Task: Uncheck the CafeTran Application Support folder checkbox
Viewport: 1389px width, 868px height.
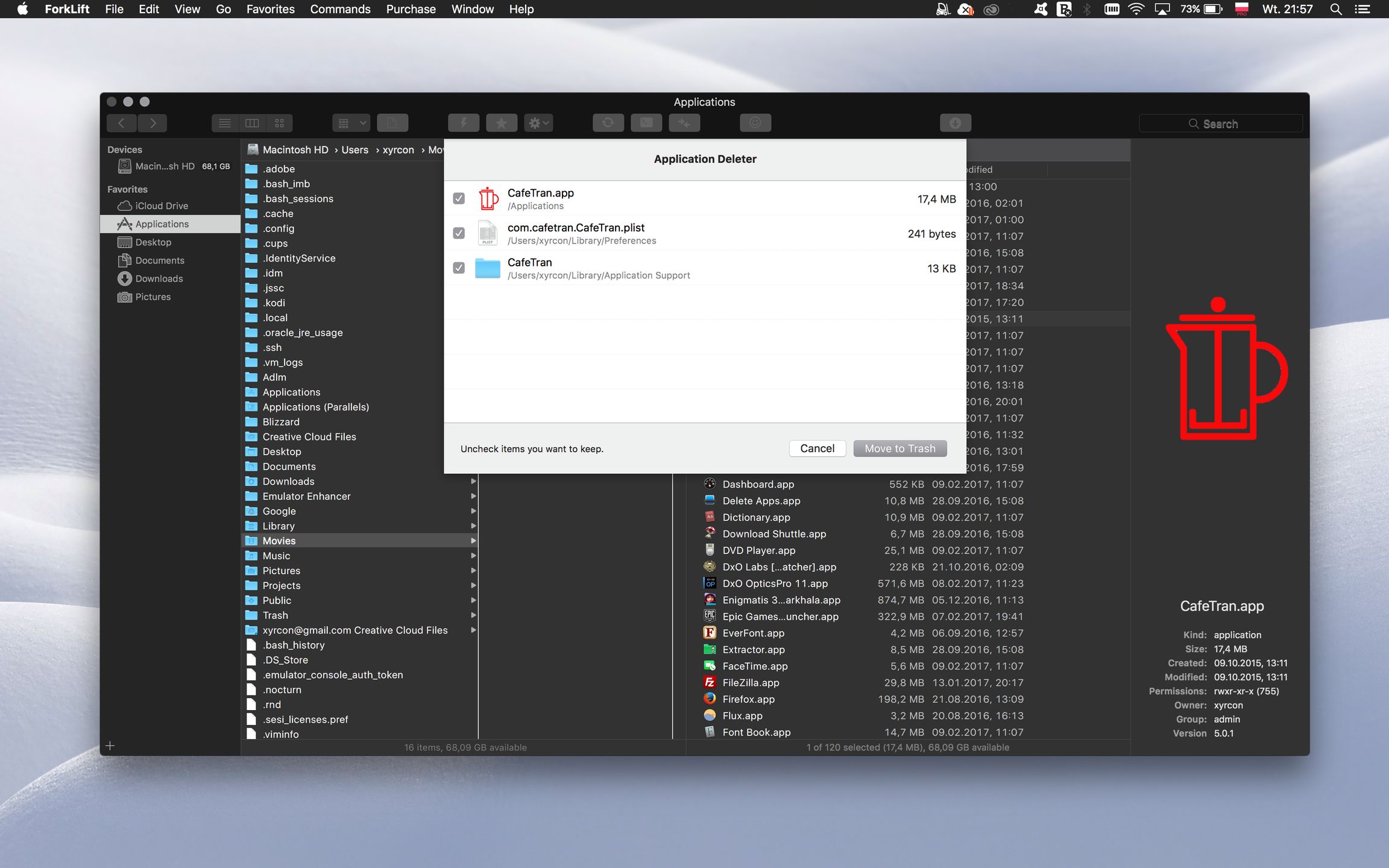Action: coord(459,268)
